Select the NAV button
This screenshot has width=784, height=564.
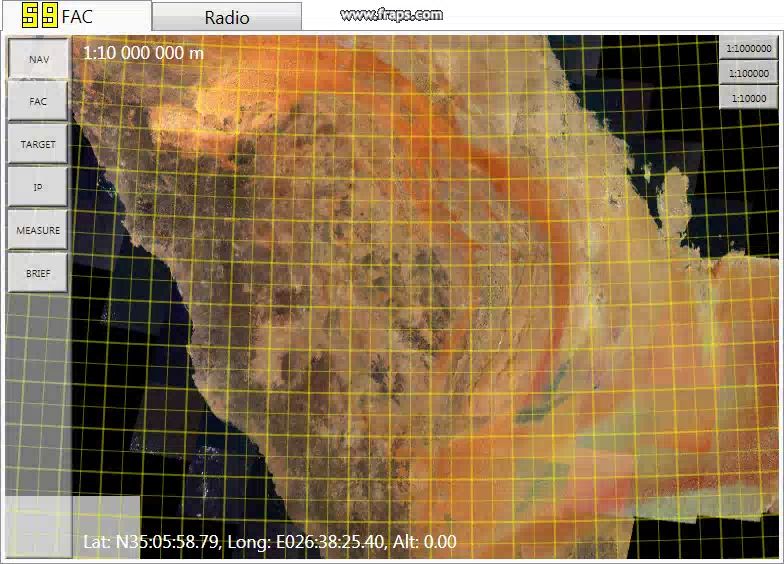(38, 59)
